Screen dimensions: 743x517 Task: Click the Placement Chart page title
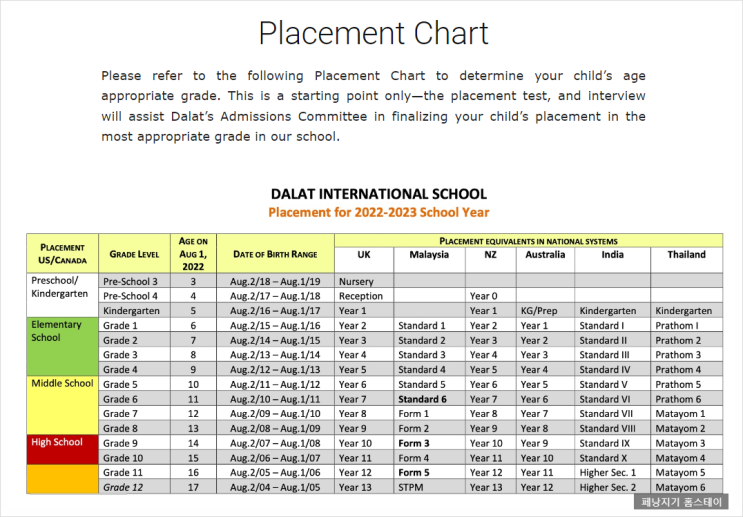373,33
